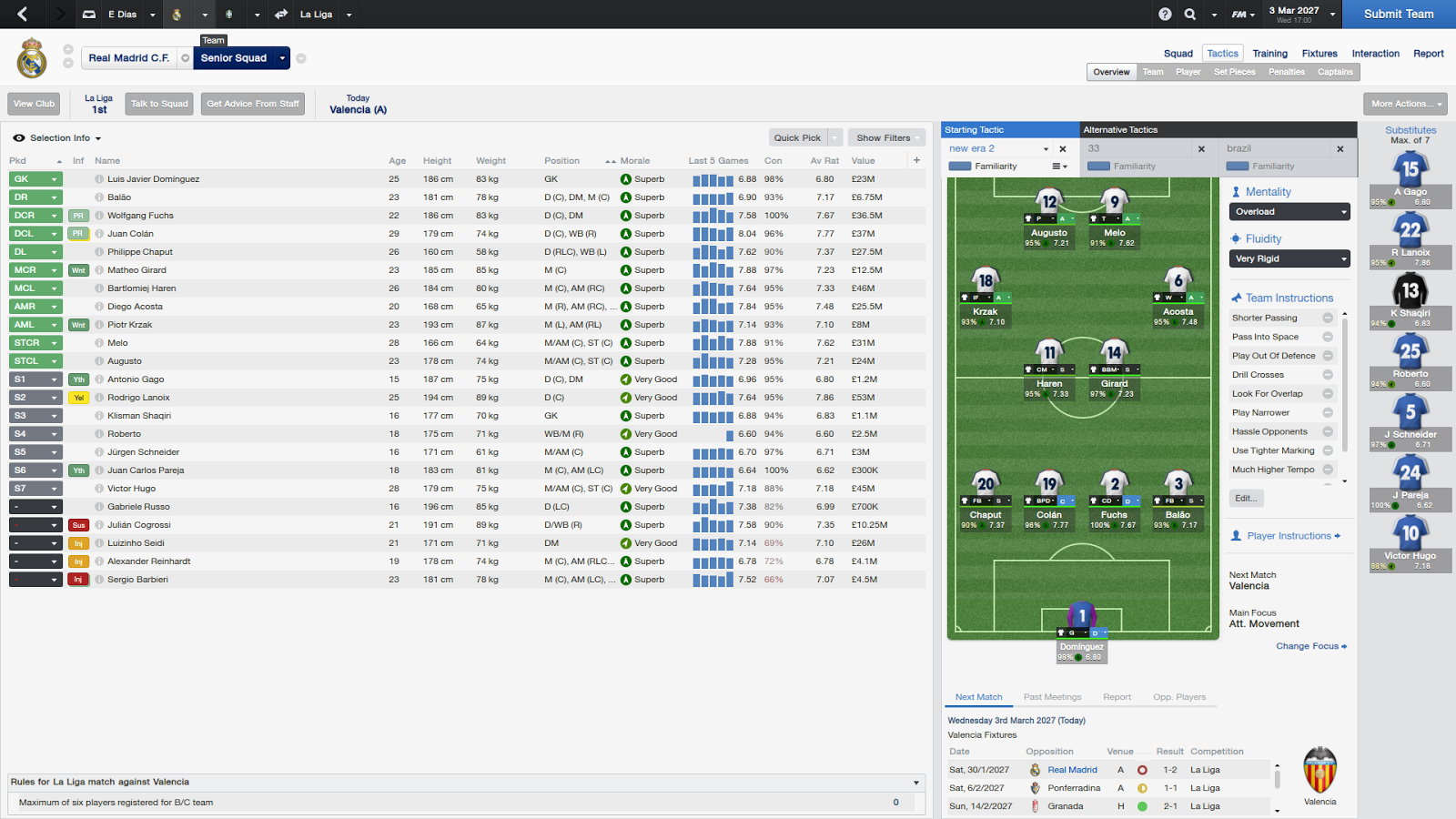
Task: Click the Real Madrid link in Valencia fixtures
Action: [1072, 770]
